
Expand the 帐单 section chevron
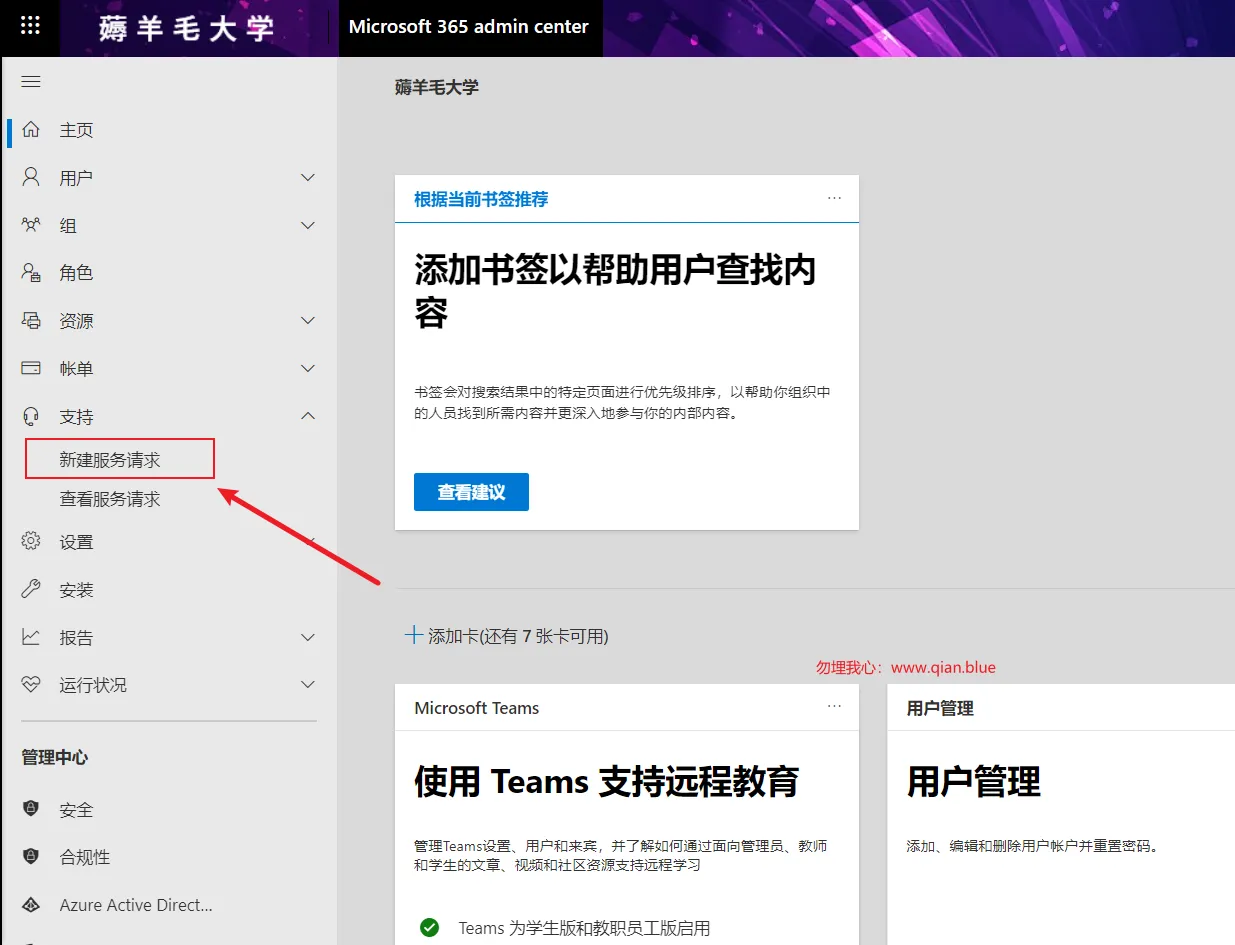[x=308, y=369]
